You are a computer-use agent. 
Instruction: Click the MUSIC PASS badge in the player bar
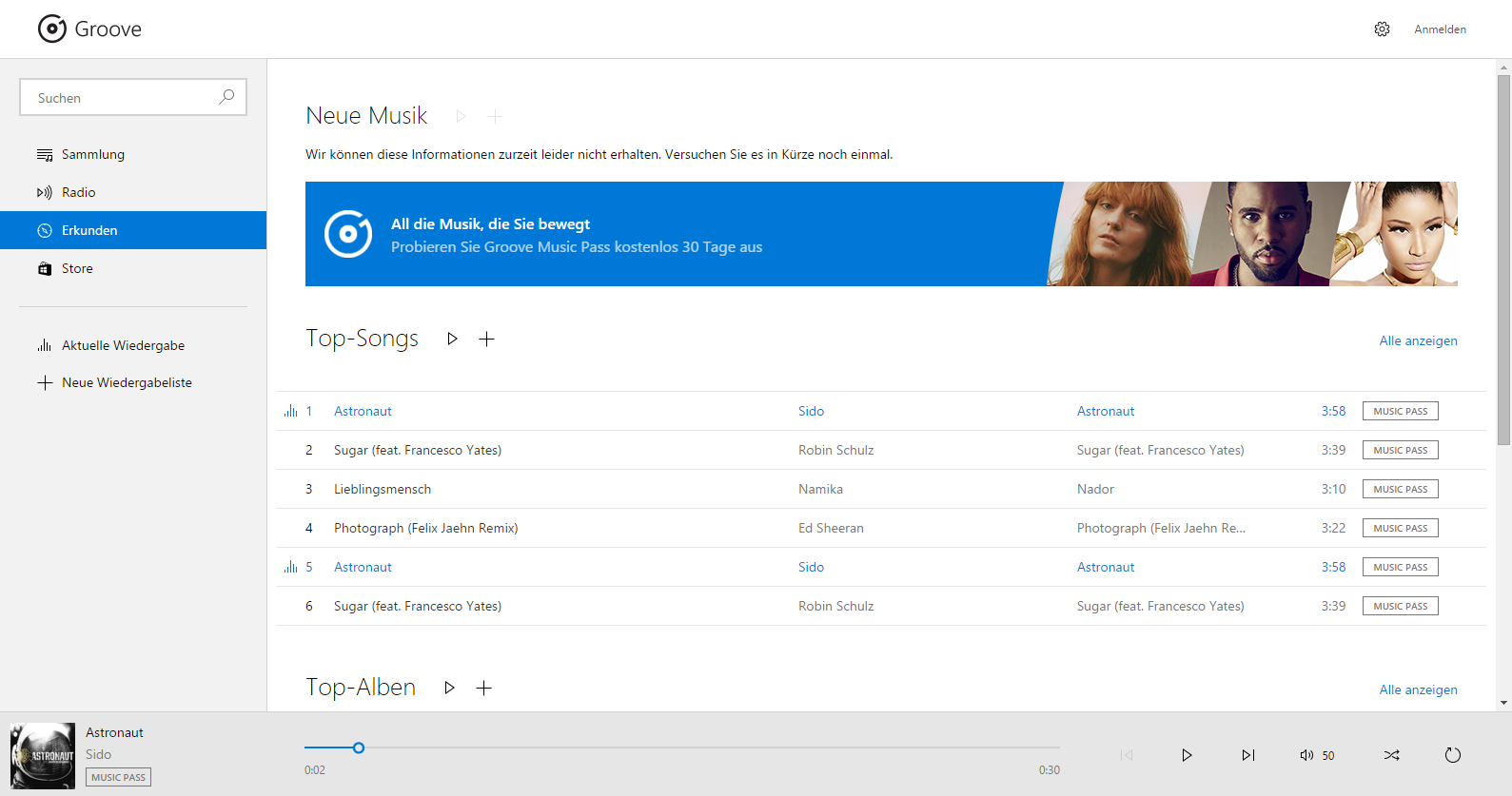click(118, 777)
